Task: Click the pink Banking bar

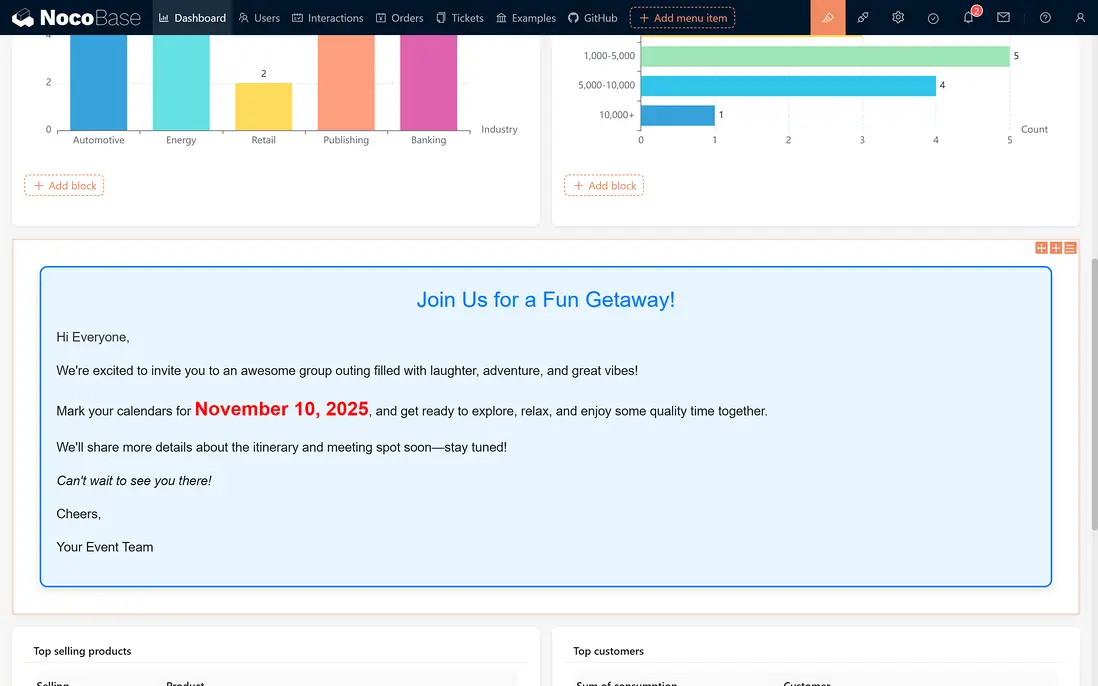Action: 429,83
